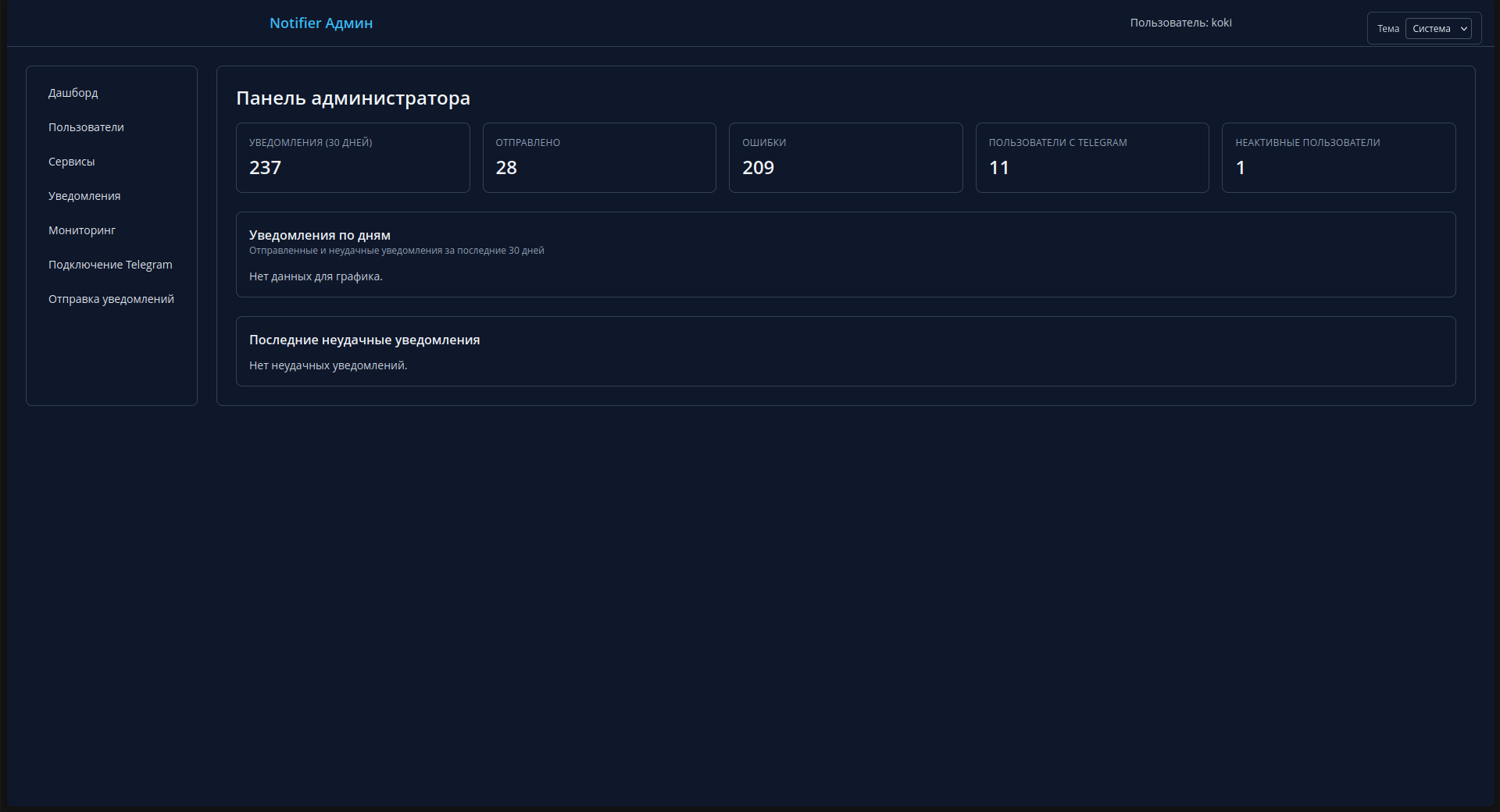Navigate to Мониторинг page
Image resolution: width=1500 pixels, height=812 pixels.
pyautogui.click(x=82, y=230)
